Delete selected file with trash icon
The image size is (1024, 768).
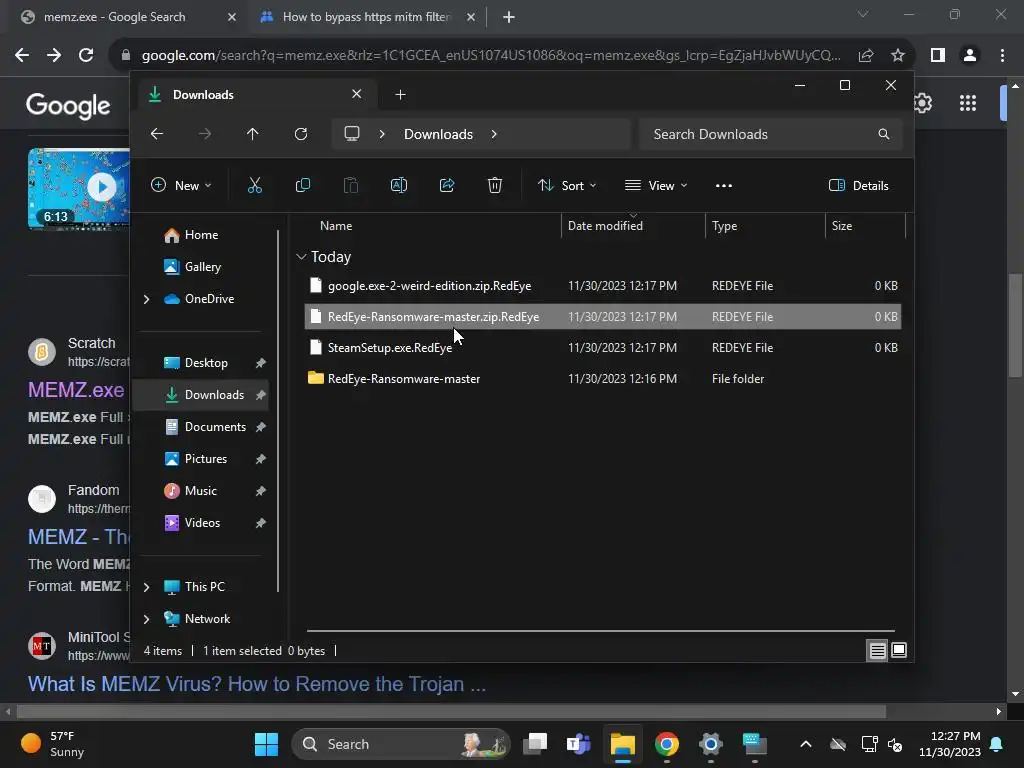pyautogui.click(x=495, y=185)
